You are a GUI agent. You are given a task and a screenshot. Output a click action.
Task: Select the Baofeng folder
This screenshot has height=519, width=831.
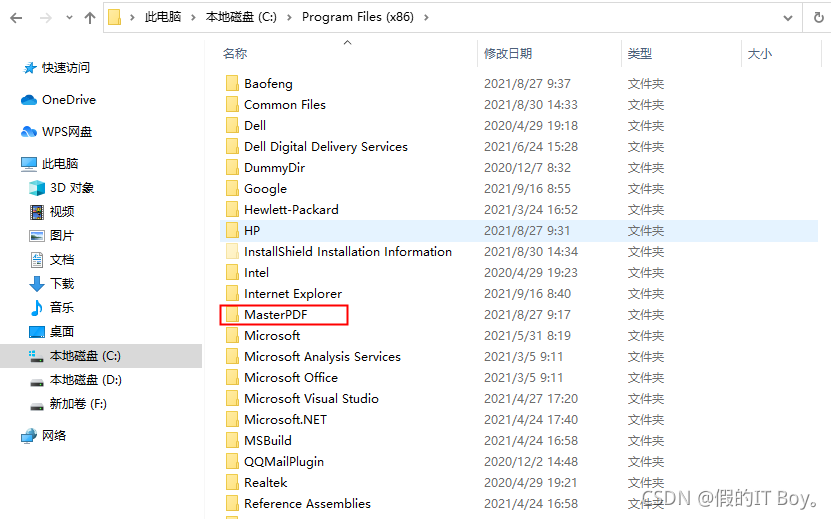point(268,84)
